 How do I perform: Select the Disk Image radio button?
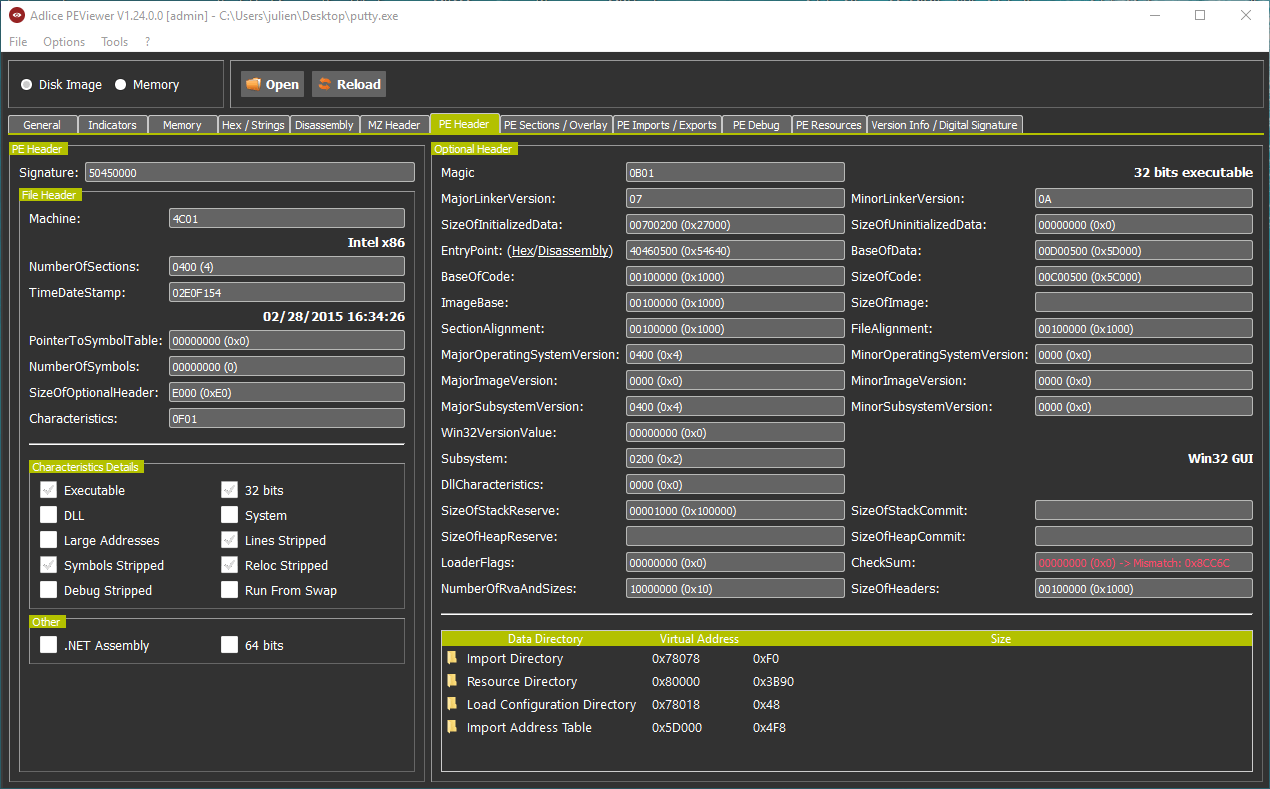pos(27,85)
